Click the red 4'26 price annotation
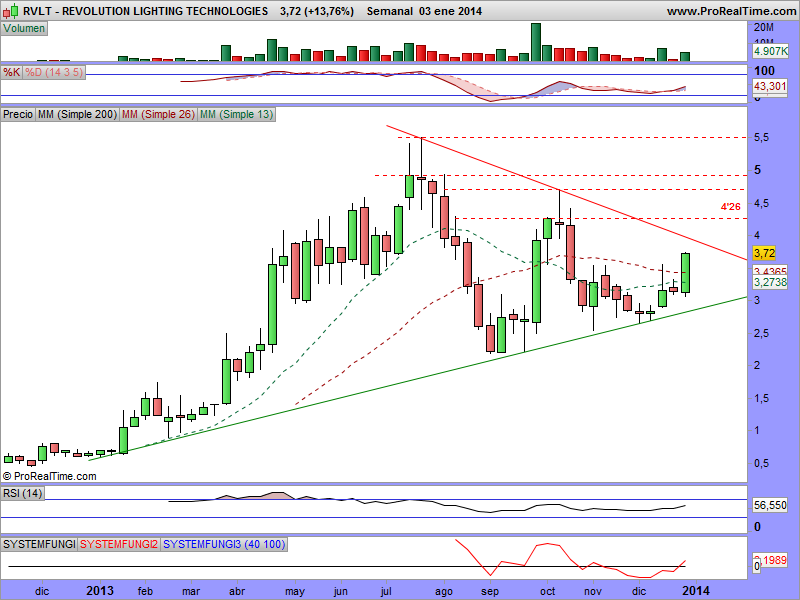The height and width of the screenshot is (600, 800). pos(730,207)
